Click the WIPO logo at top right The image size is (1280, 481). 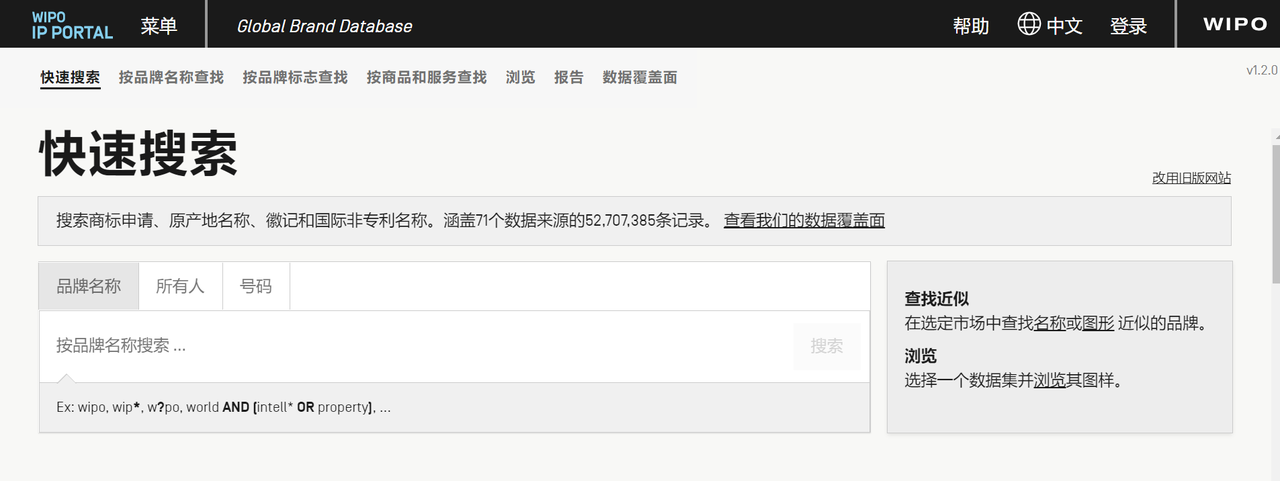1234,25
